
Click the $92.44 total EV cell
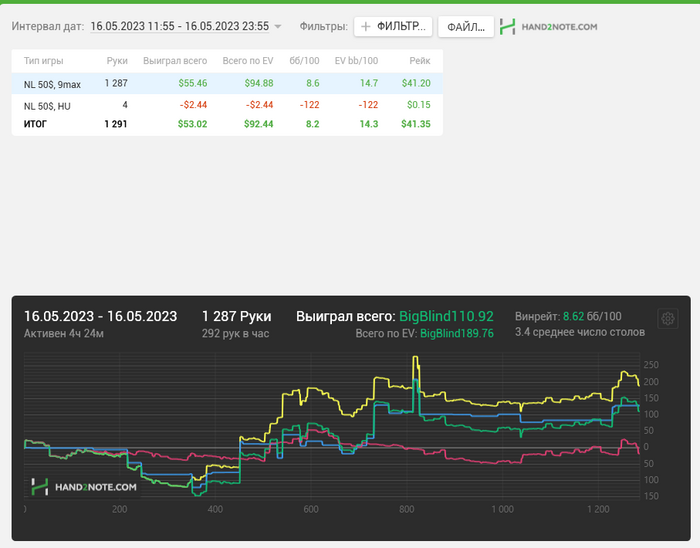[x=258, y=124]
